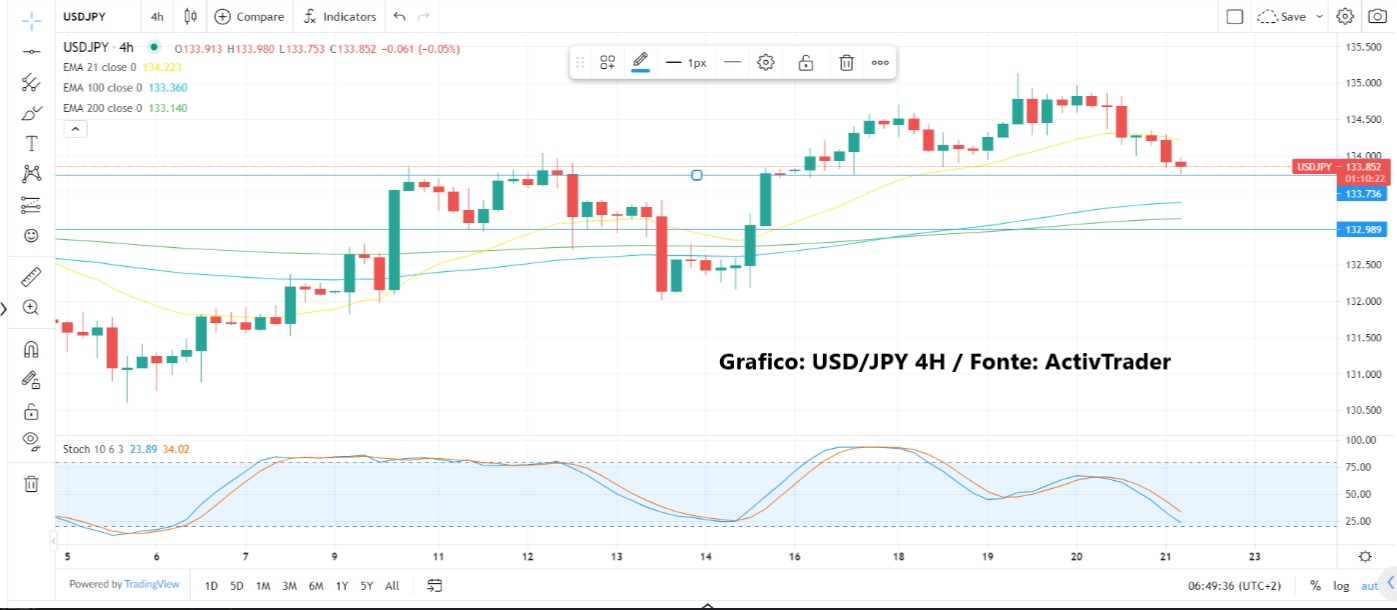Image resolution: width=1397 pixels, height=610 pixels.
Task: Enable the magnet snapping mode
Action: click(x=31, y=350)
